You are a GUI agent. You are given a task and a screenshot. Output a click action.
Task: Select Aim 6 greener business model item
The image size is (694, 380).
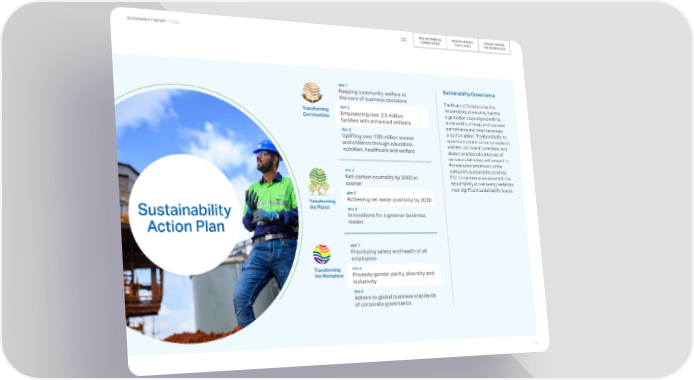[x=386, y=215]
